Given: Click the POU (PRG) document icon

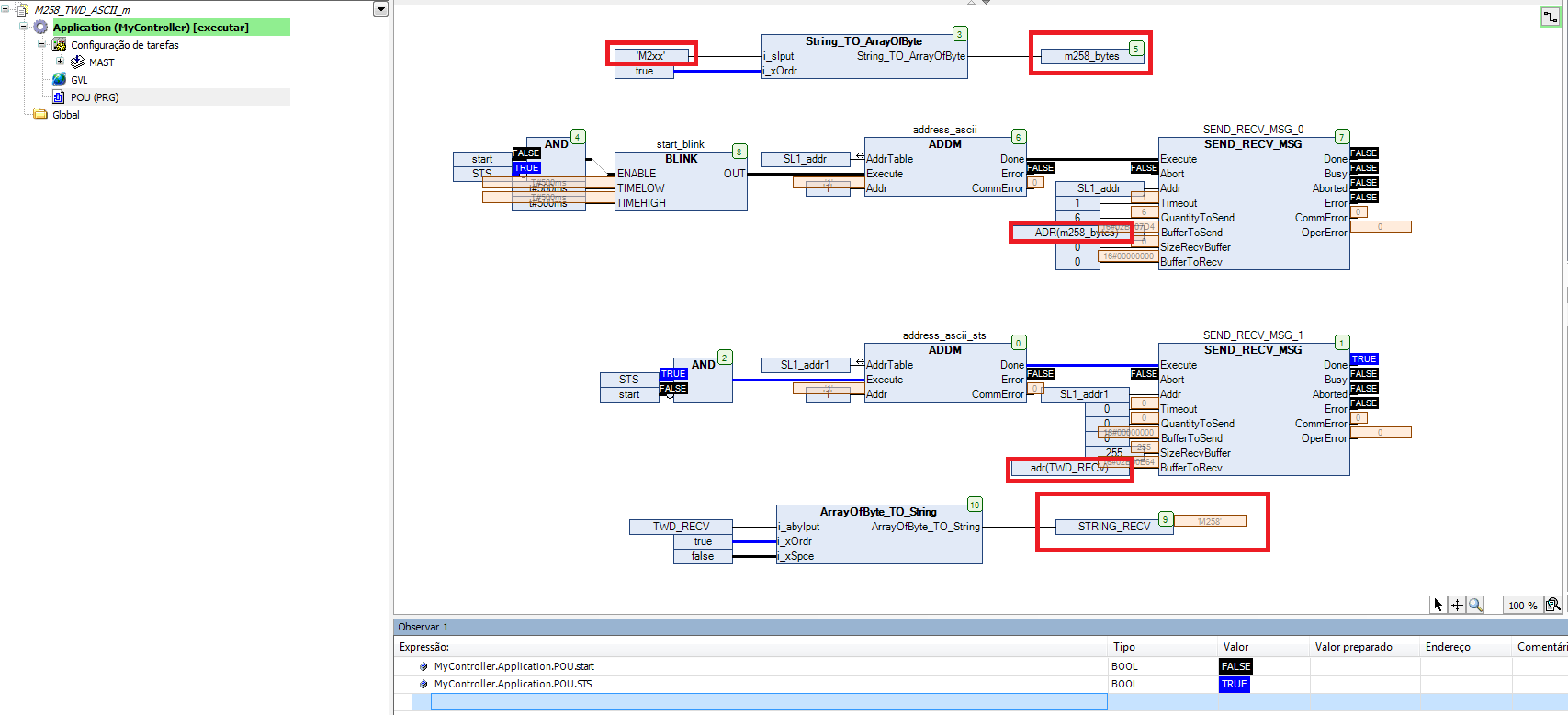Looking at the screenshot, I should coord(59,97).
